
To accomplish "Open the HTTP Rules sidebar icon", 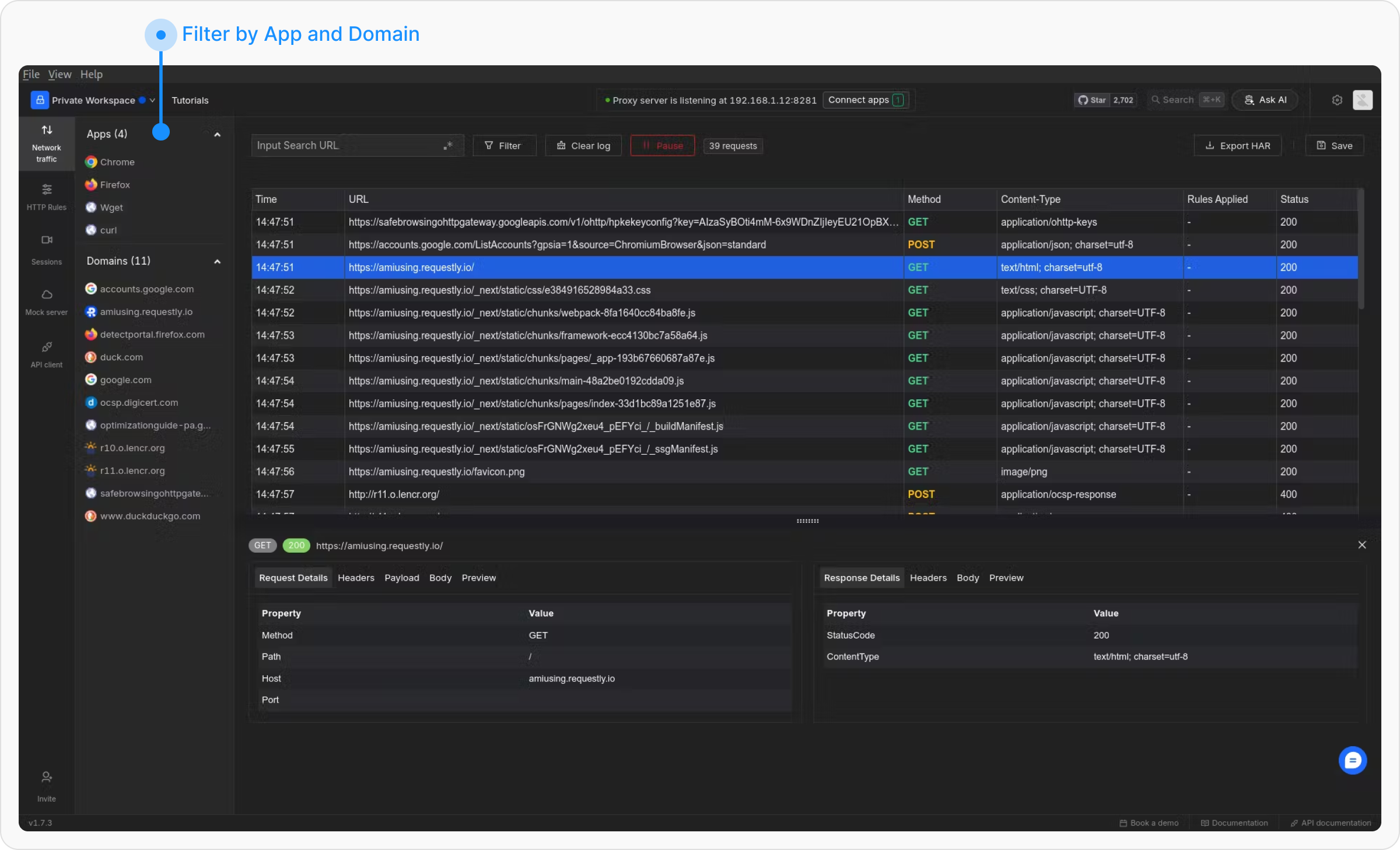I will [x=47, y=196].
